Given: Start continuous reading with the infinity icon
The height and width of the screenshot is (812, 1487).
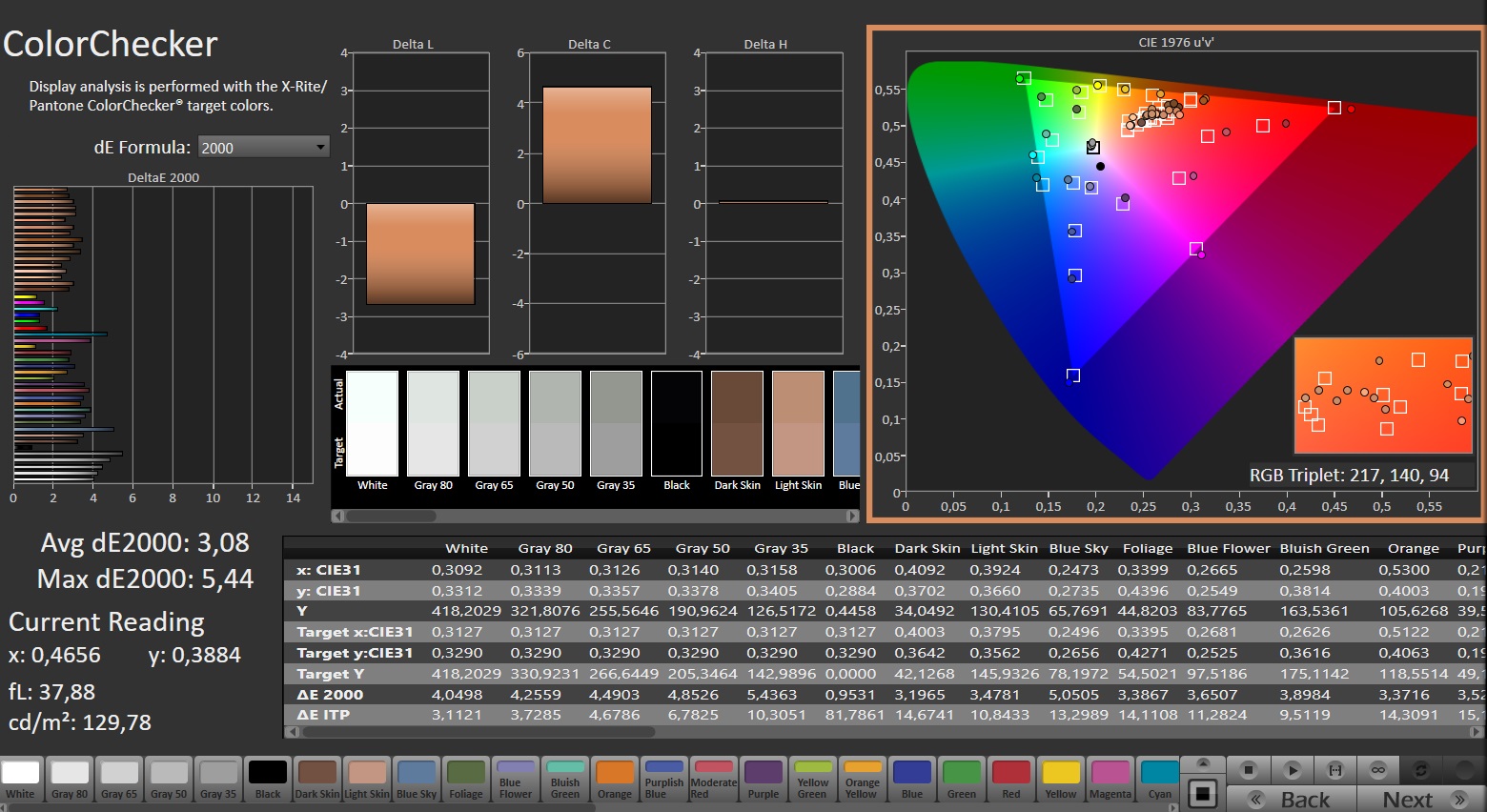Looking at the screenshot, I should (1378, 769).
